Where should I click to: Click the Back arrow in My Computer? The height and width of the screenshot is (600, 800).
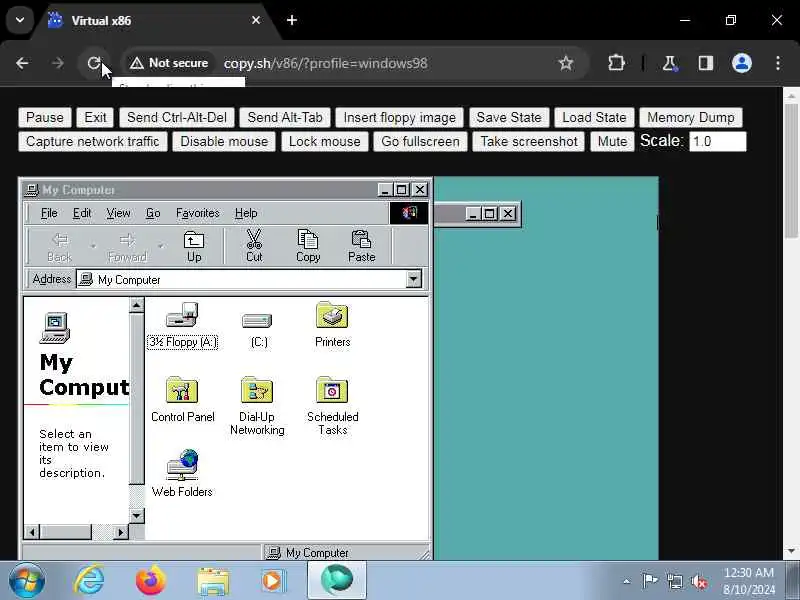point(60,240)
